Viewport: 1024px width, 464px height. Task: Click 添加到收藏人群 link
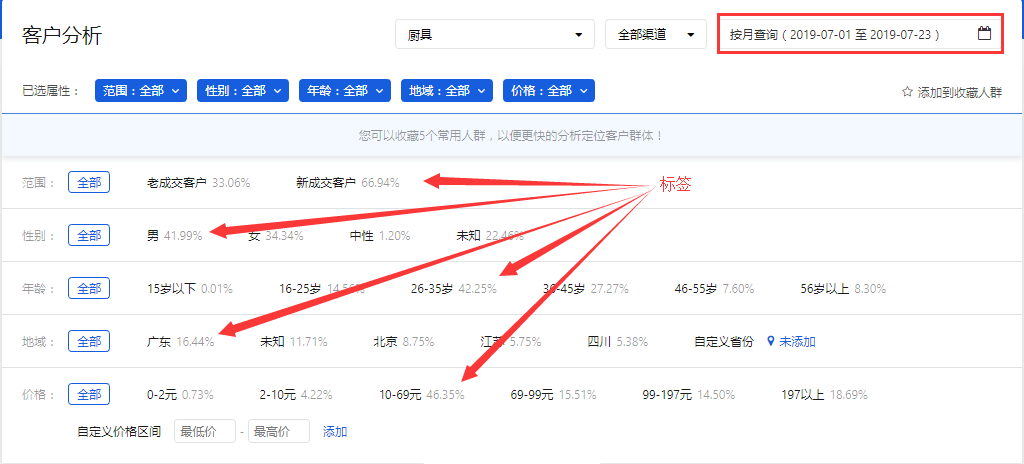(959, 92)
